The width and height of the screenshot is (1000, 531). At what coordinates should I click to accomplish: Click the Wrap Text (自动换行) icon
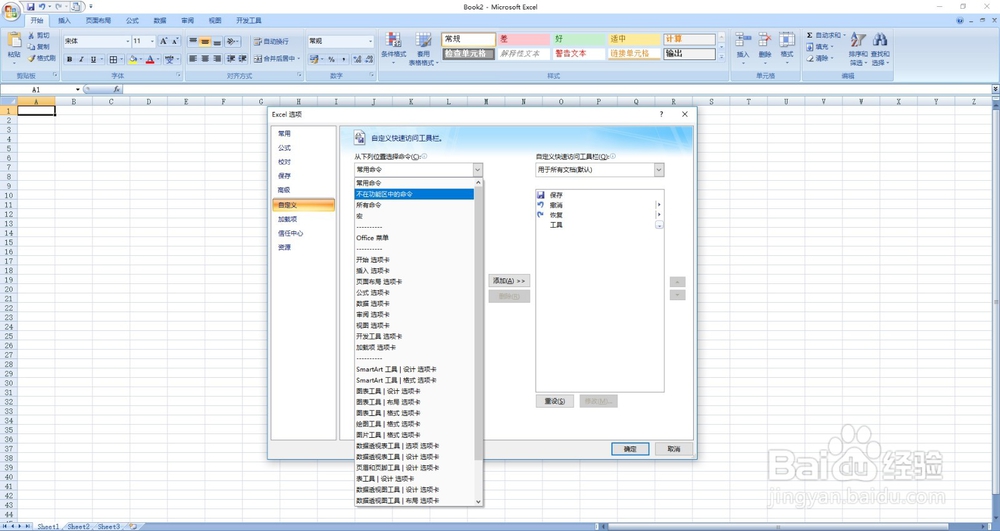coord(258,41)
